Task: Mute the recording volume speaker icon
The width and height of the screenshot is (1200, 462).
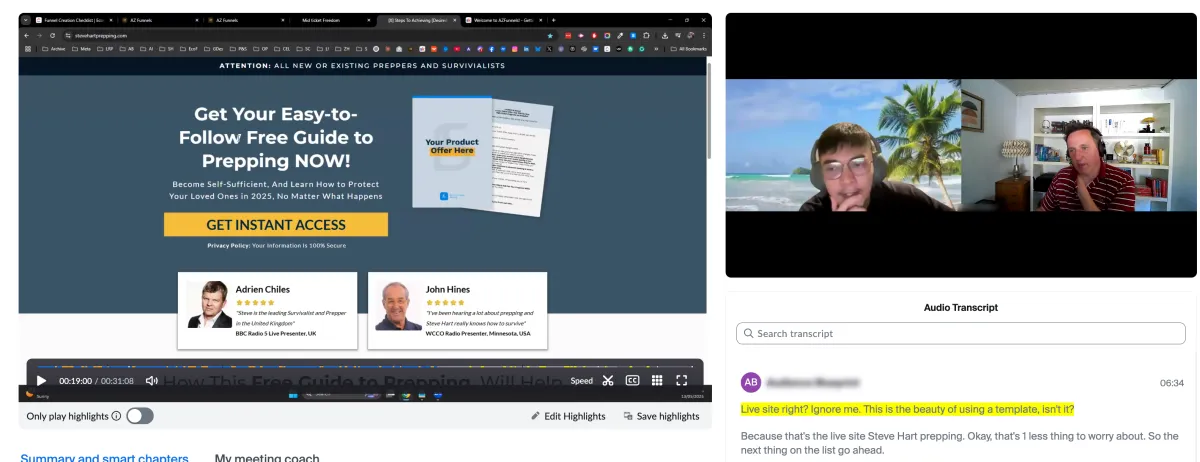Action: 152,380
